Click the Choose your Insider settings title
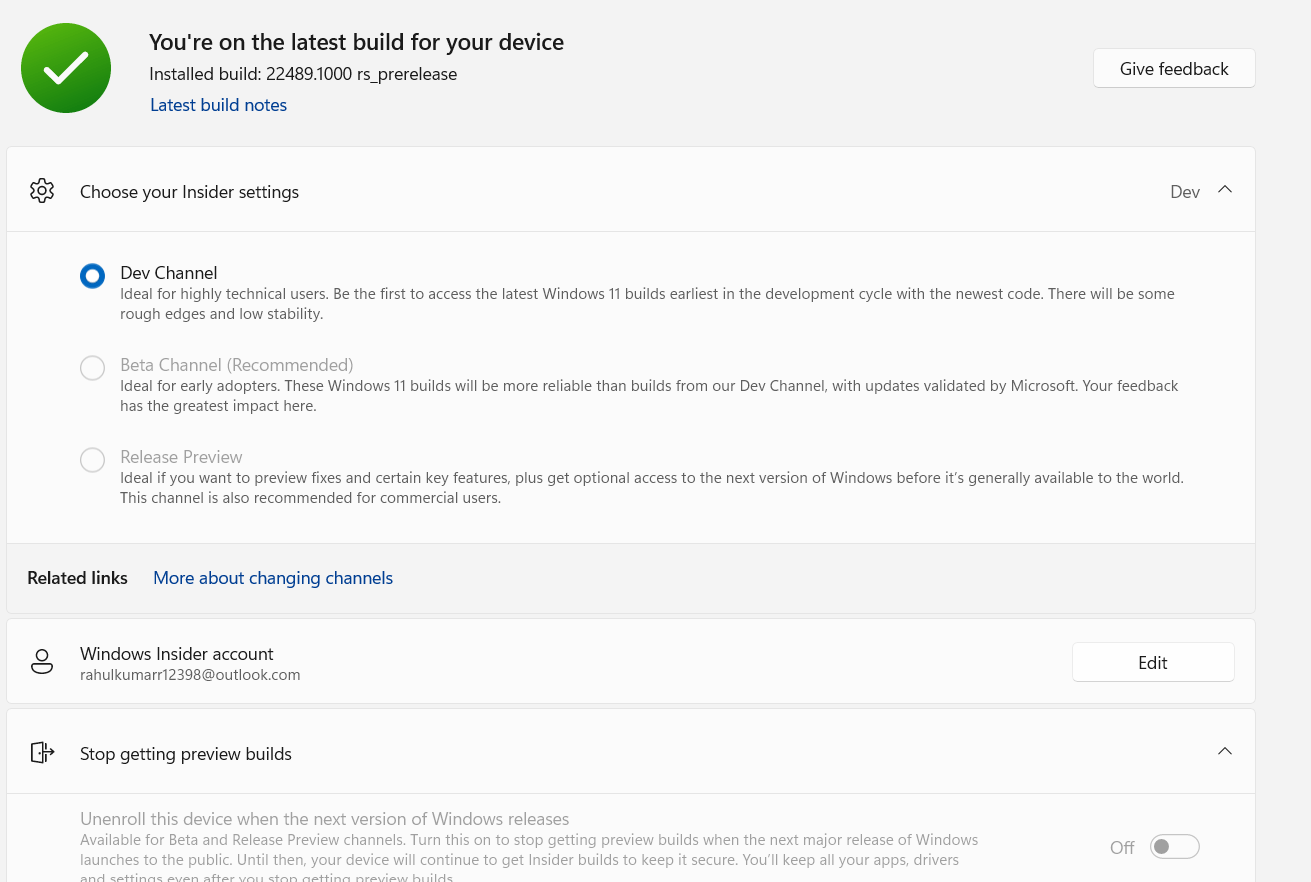The width and height of the screenshot is (1311, 882). coord(189,192)
